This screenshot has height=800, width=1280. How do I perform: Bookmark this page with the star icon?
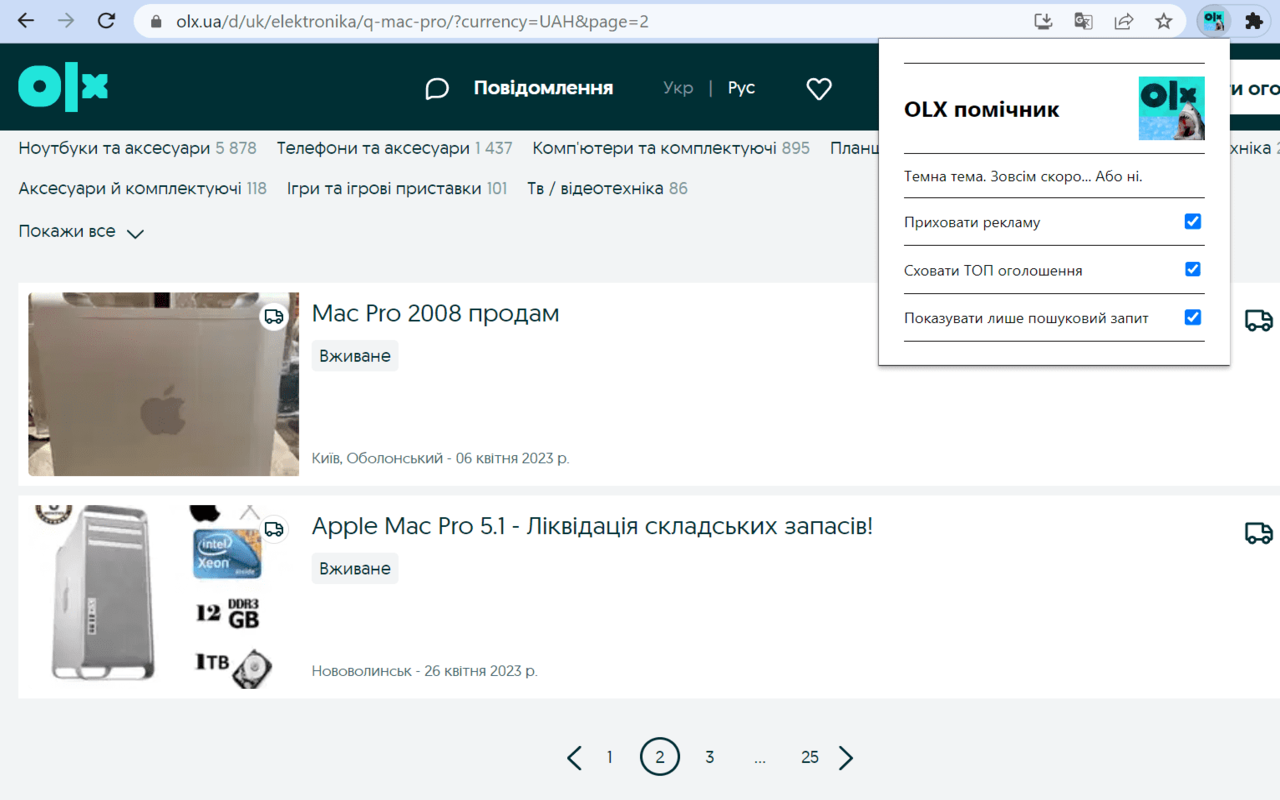[1163, 21]
